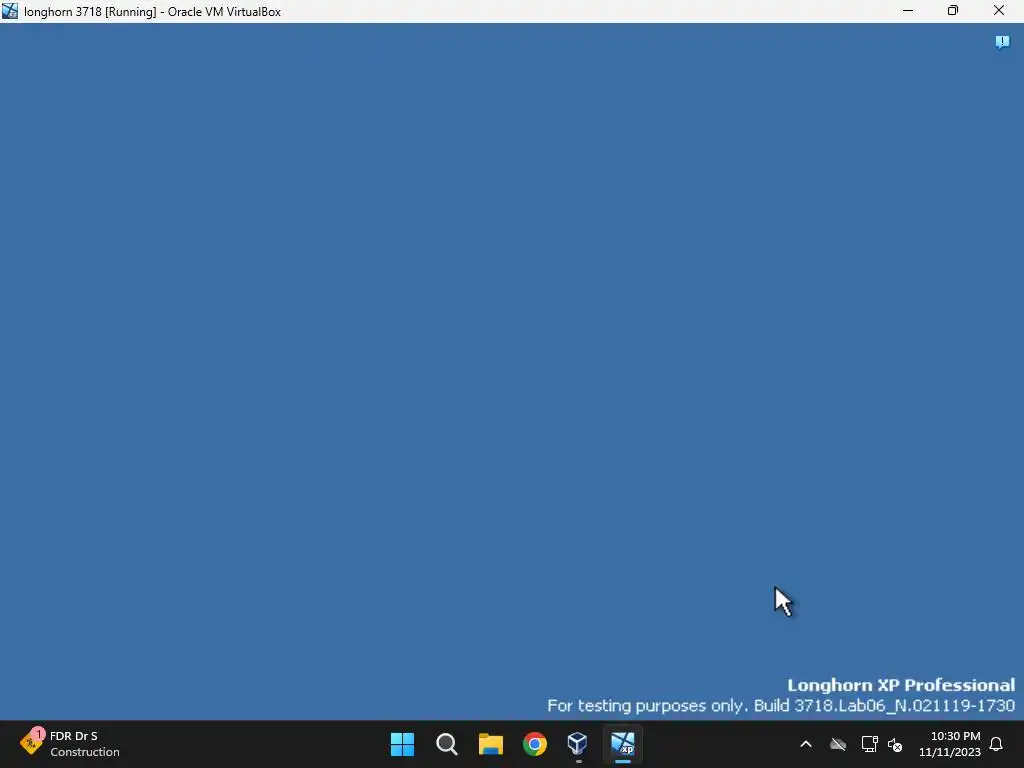Open the VirtualBox notification center icon
Image resolution: width=1024 pixels, height=768 pixels.
[1002, 42]
